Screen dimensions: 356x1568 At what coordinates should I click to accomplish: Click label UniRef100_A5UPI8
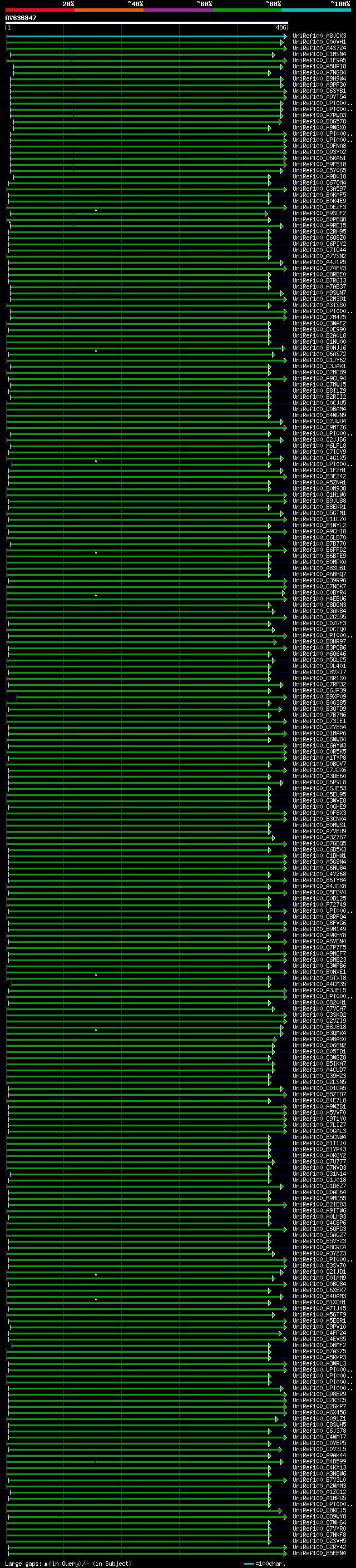coord(319,66)
